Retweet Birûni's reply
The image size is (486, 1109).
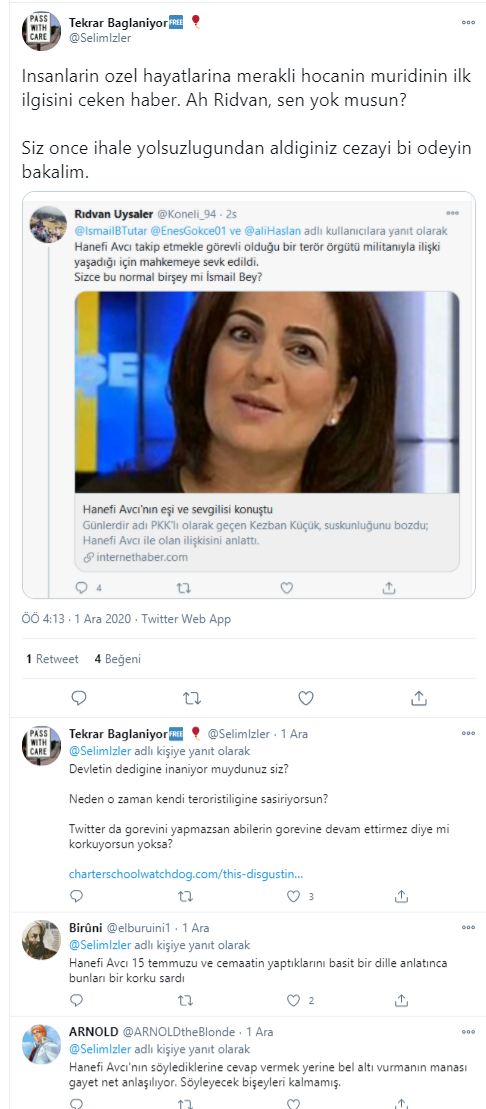coord(185,1000)
